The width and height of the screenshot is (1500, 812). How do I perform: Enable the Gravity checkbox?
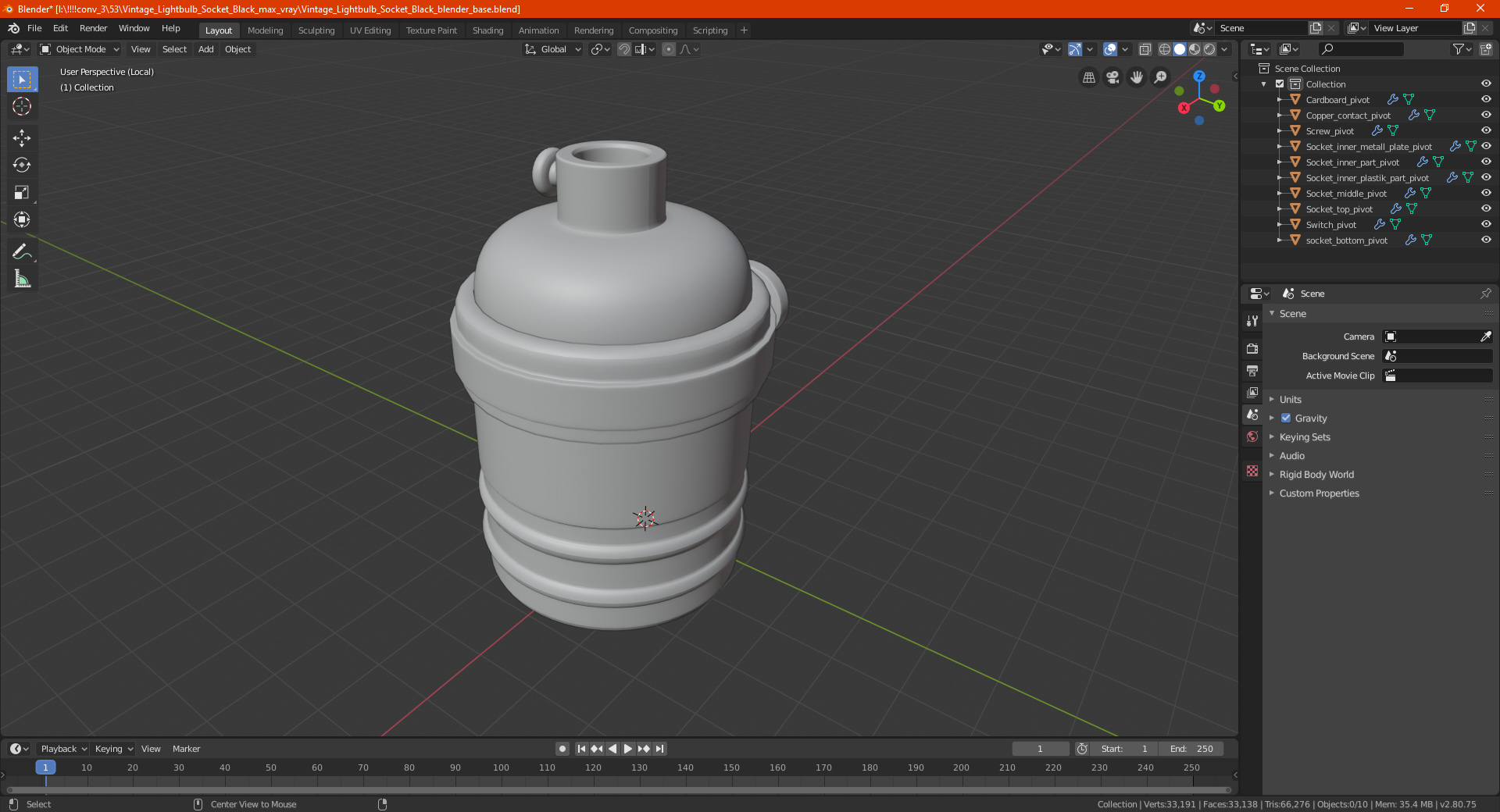[x=1286, y=418]
